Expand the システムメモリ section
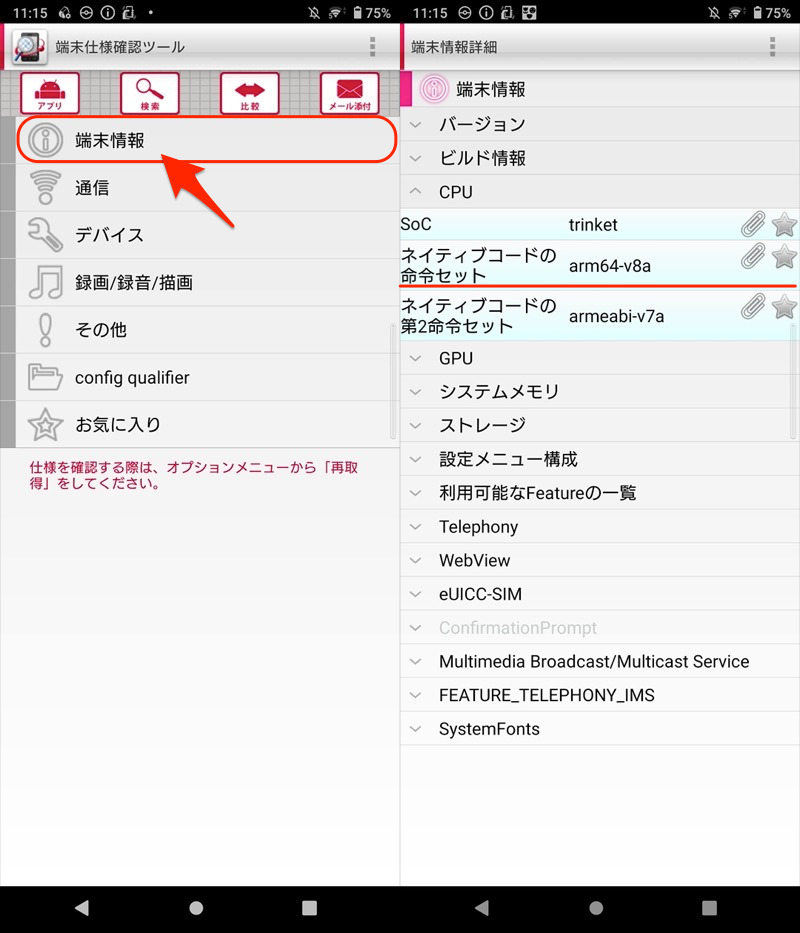Screen dimensions: 800x933 tap(498, 392)
